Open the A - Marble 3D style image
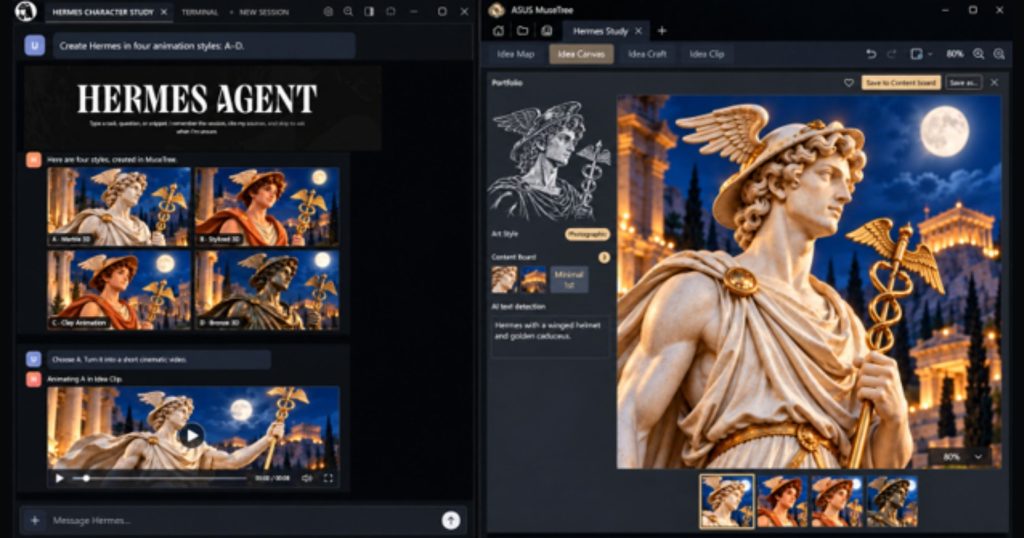This screenshot has height=538, width=1024. (119, 206)
